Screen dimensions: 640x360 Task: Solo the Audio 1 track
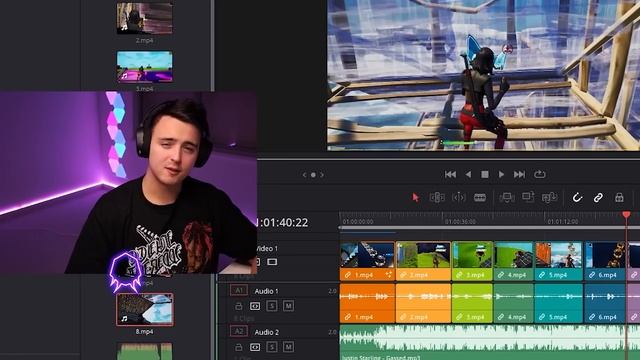click(x=272, y=306)
